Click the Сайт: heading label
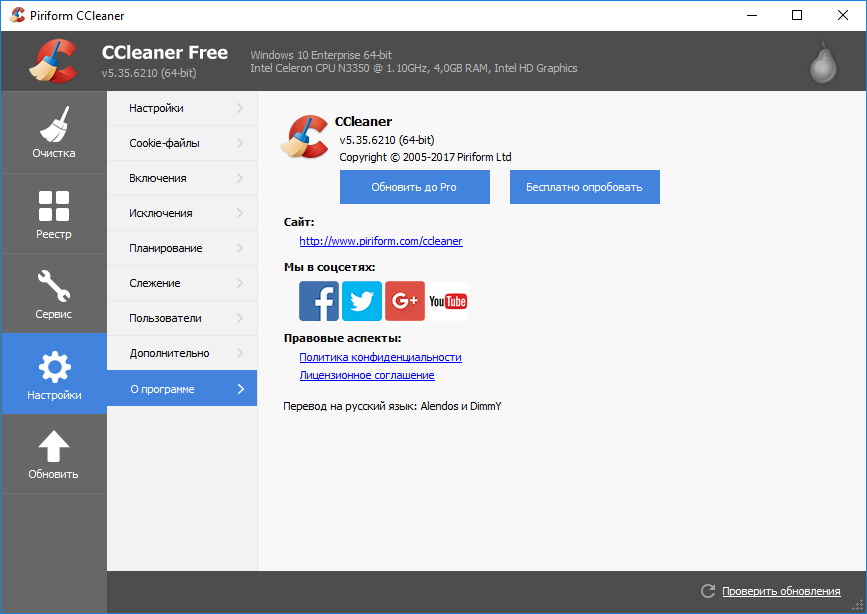The height and width of the screenshot is (614, 867). pos(299,222)
